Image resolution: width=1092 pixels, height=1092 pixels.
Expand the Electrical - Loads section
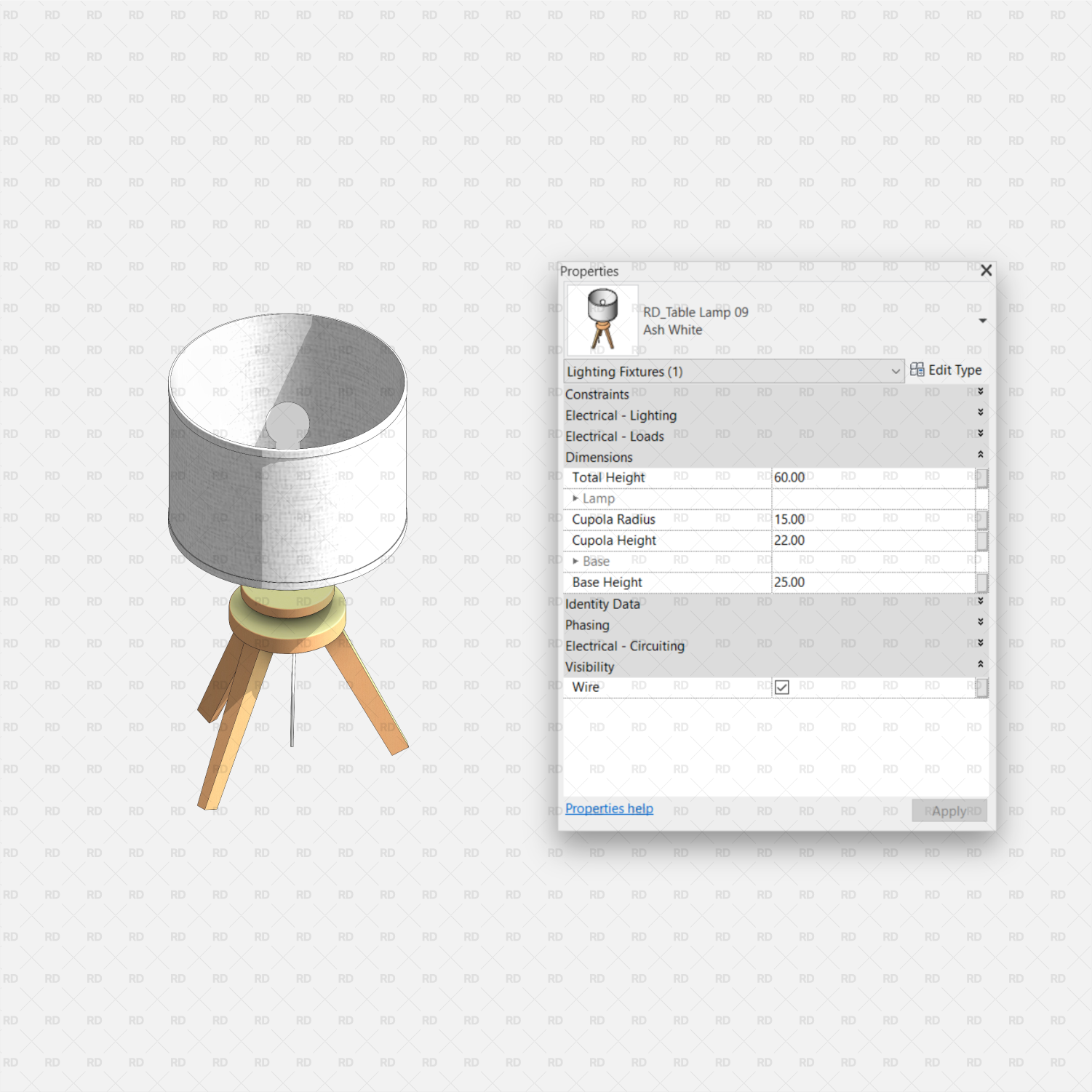(x=980, y=433)
